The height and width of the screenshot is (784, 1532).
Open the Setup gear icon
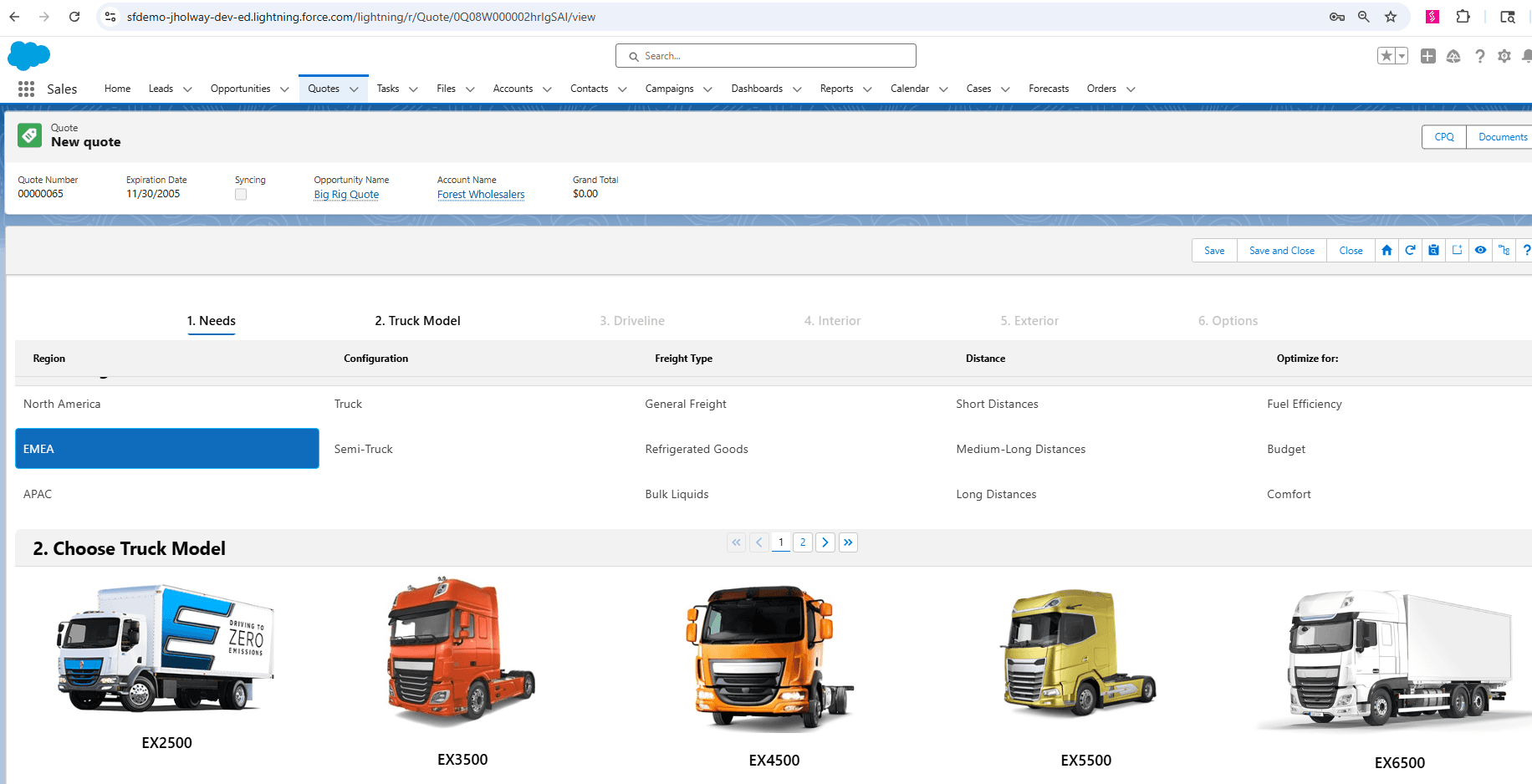pos(1504,56)
